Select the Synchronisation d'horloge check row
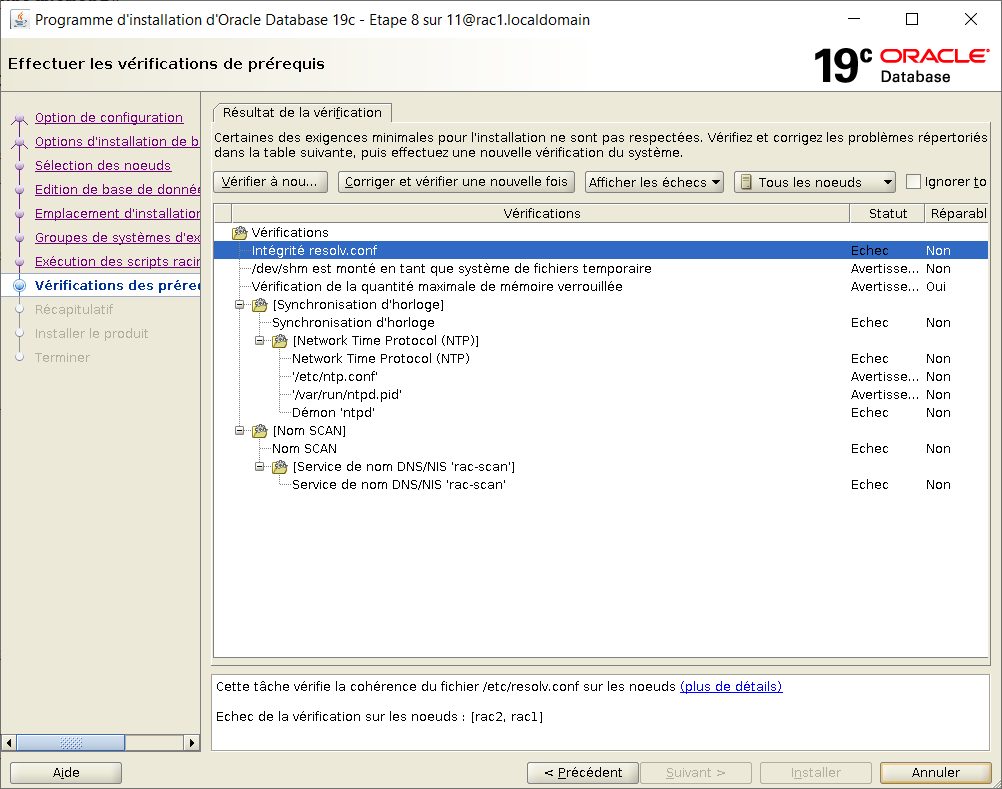Viewport: 1002px width, 789px height. (x=601, y=323)
